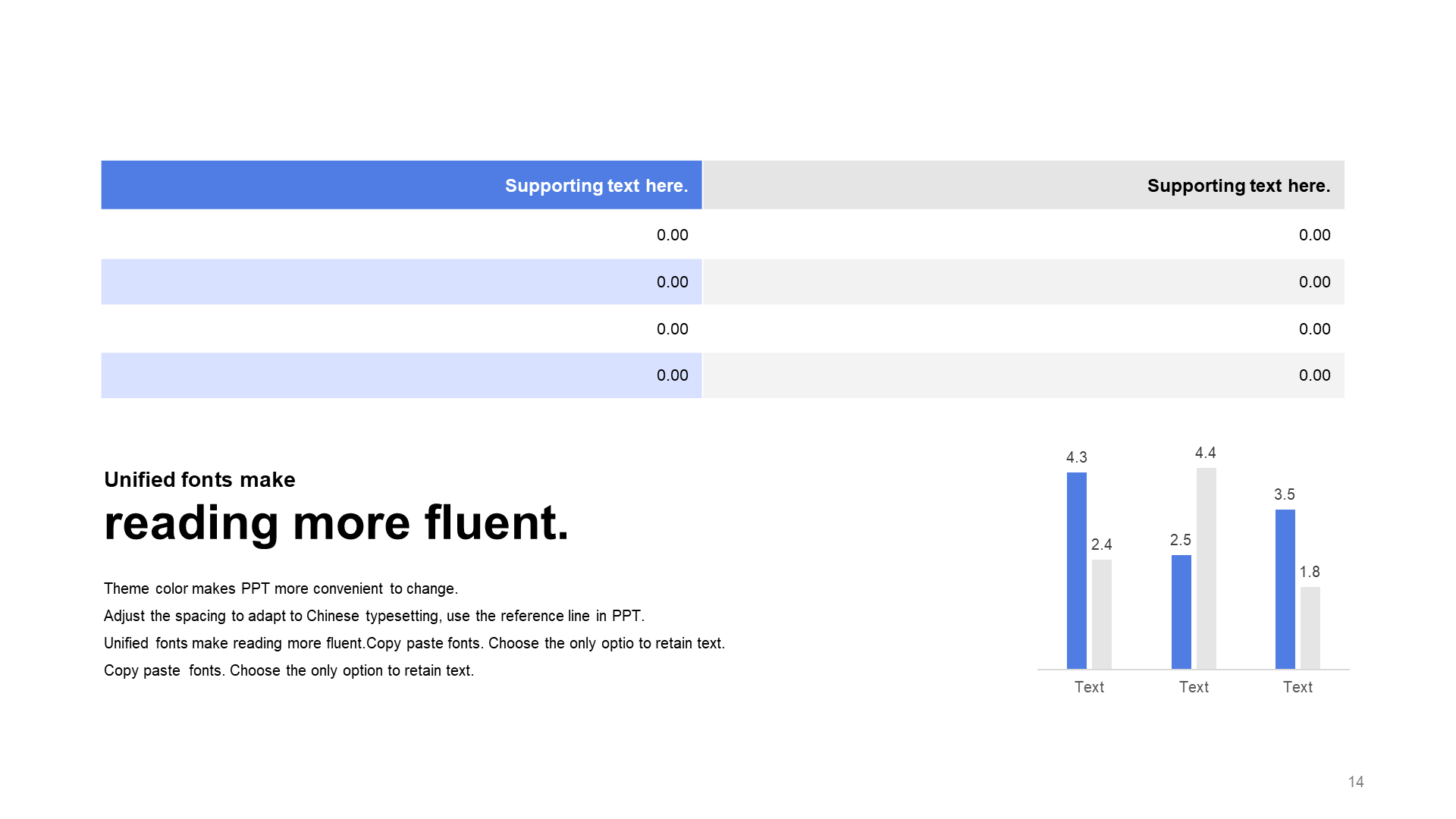Click the third 'Text' axis label

1298,687
